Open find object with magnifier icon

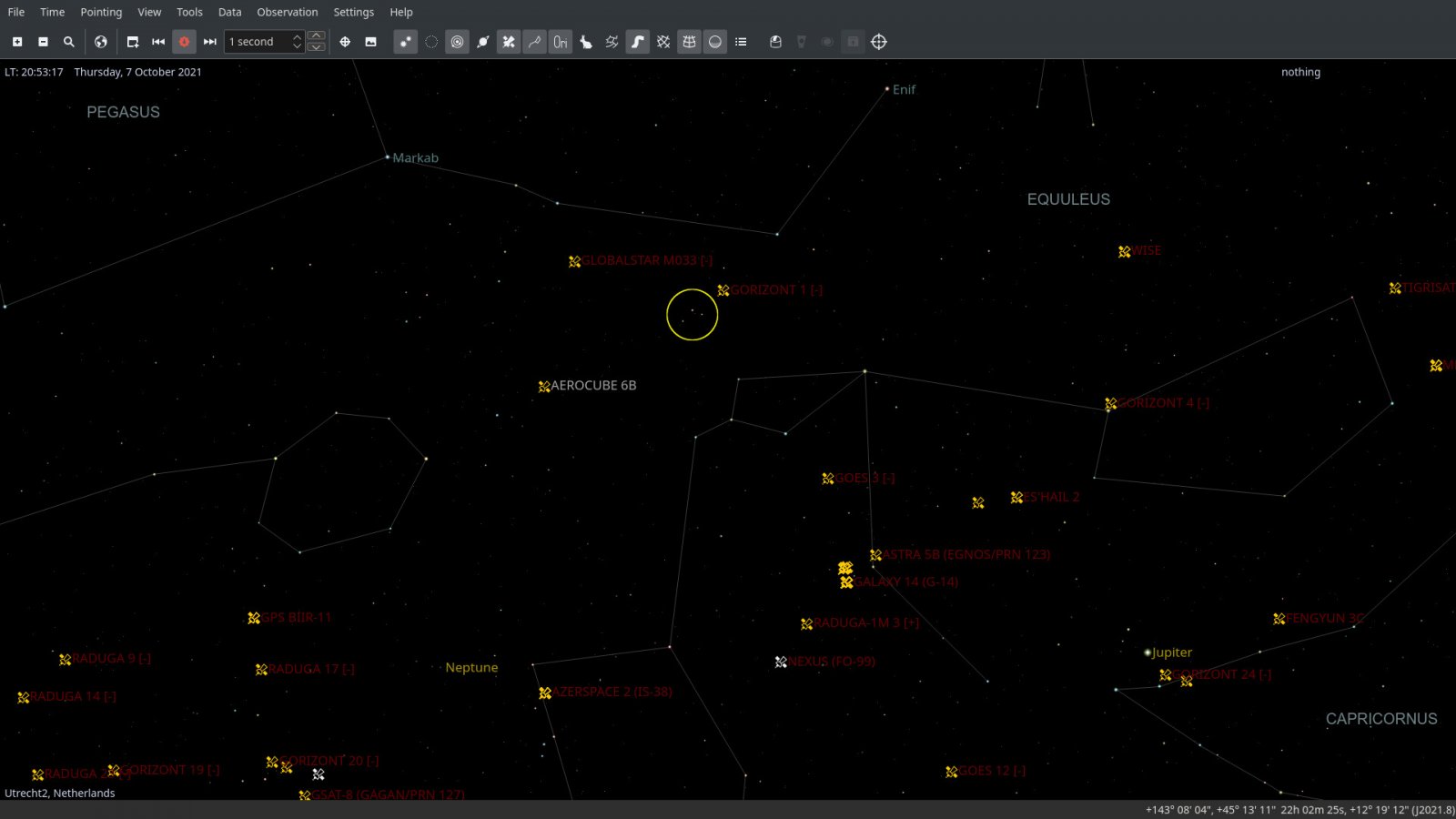click(x=68, y=42)
